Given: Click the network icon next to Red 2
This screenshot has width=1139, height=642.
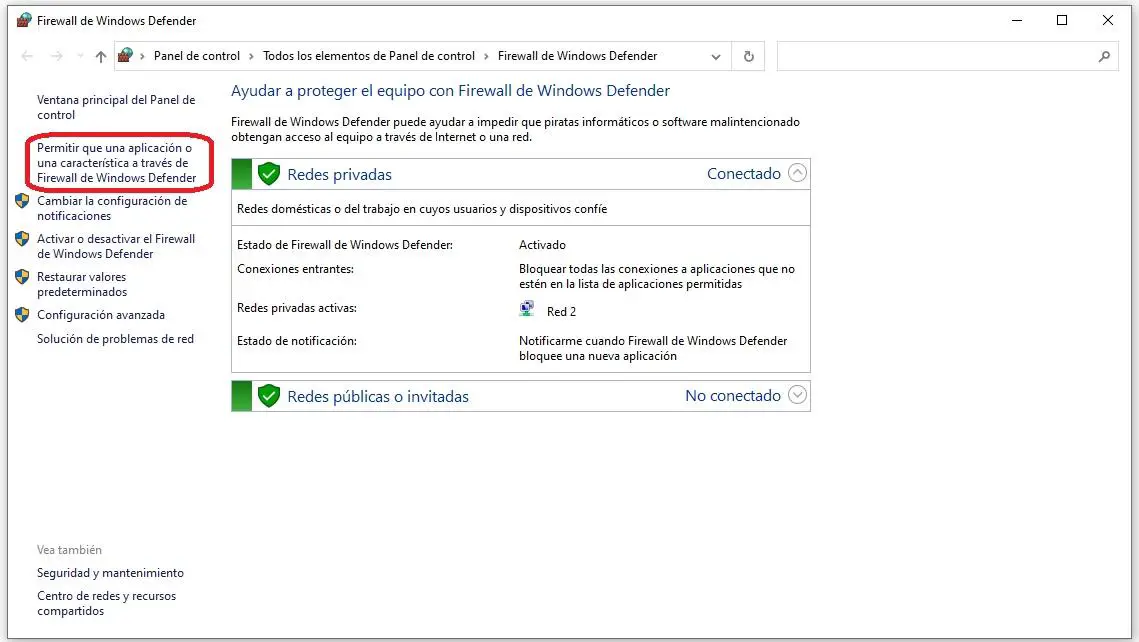Looking at the screenshot, I should (527, 309).
